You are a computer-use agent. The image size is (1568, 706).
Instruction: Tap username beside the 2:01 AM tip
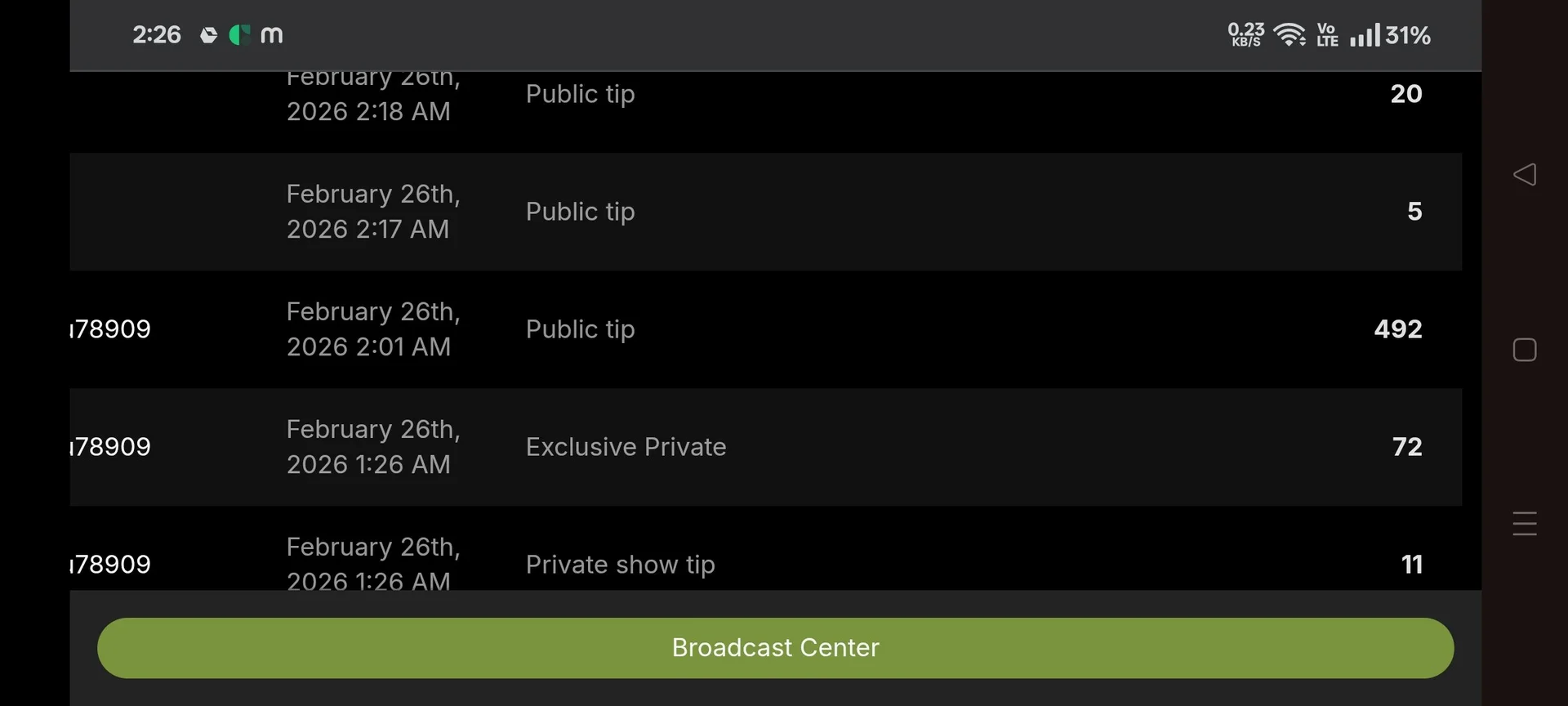tap(111, 329)
